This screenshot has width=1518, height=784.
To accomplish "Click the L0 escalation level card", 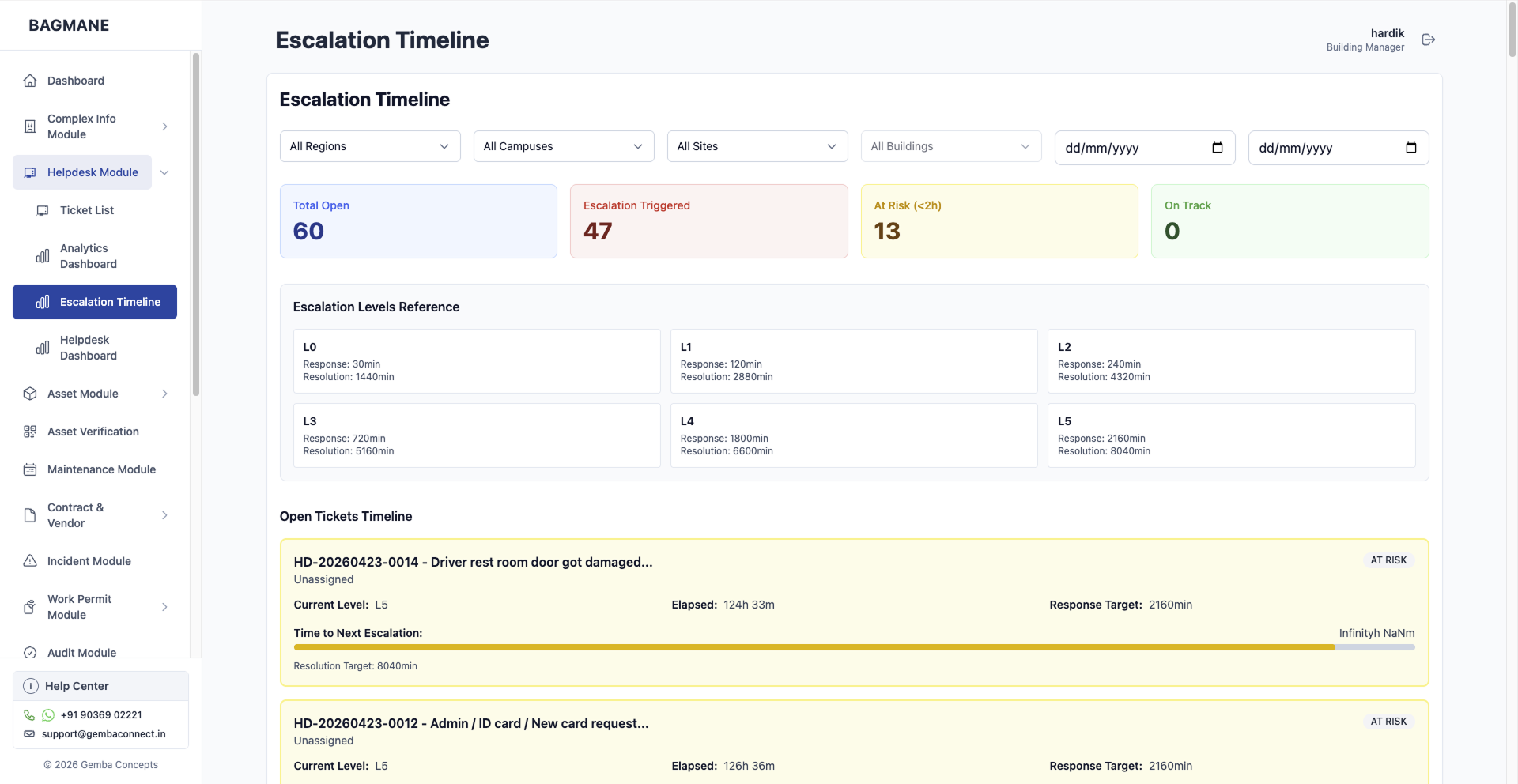I will [477, 361].
